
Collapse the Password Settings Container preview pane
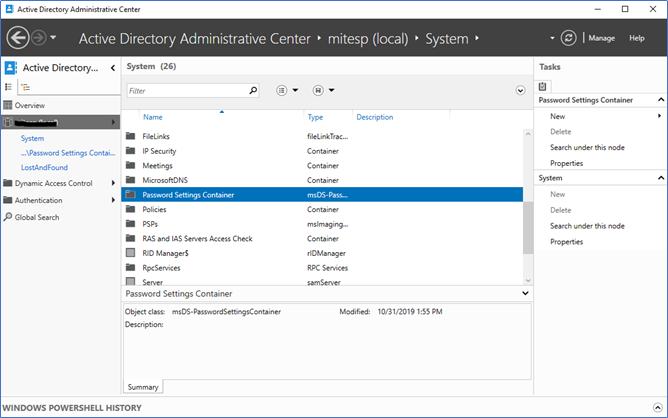pos(526,294)
